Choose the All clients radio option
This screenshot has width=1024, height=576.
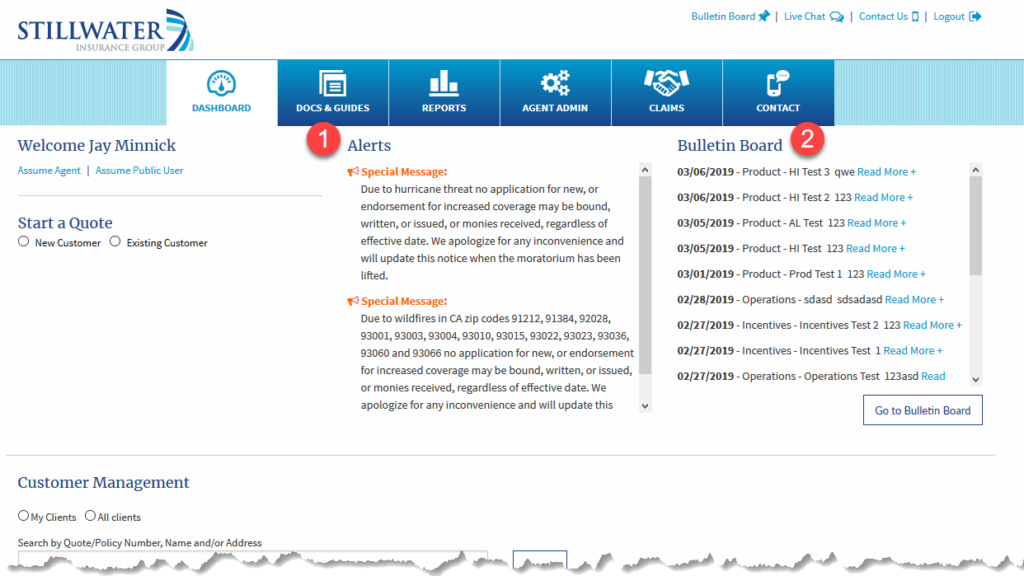tap(90, 516)
